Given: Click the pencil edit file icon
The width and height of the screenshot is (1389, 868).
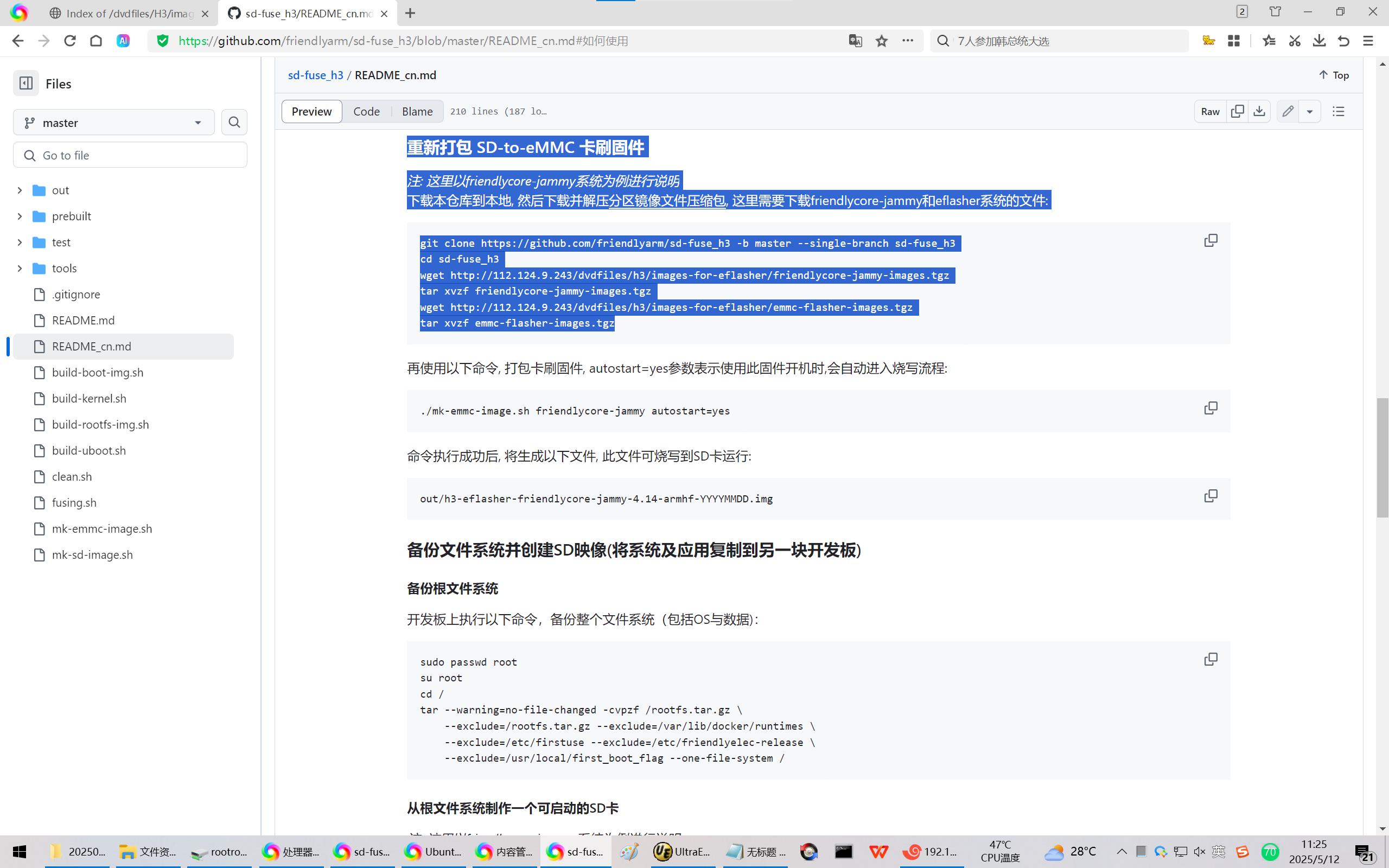Looking at the screenshot, I should coord(1288,111).
